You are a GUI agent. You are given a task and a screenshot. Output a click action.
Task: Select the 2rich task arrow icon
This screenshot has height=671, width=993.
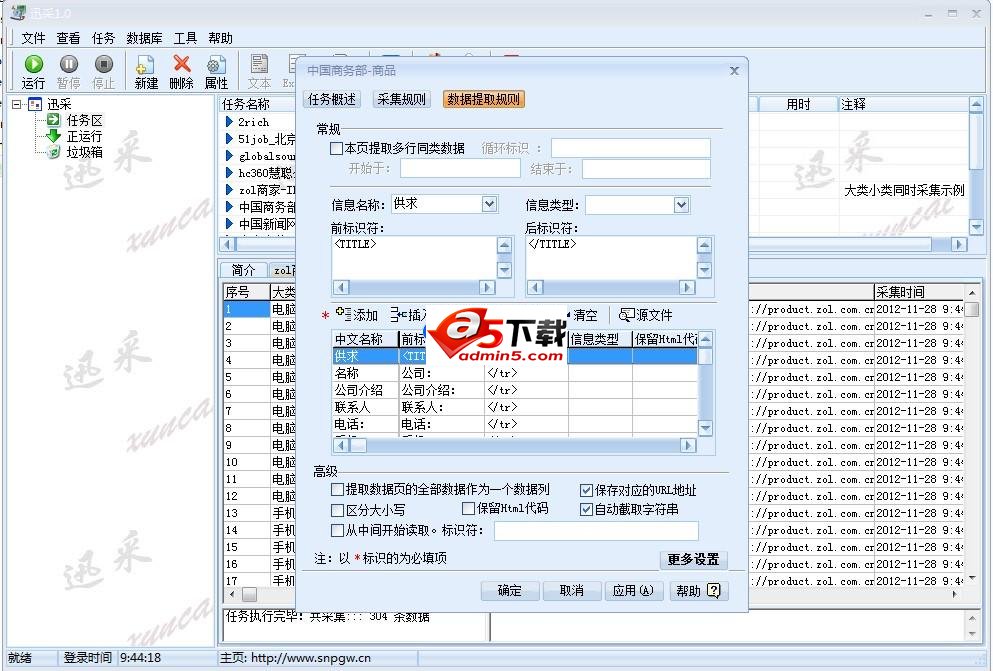point(229,122)
